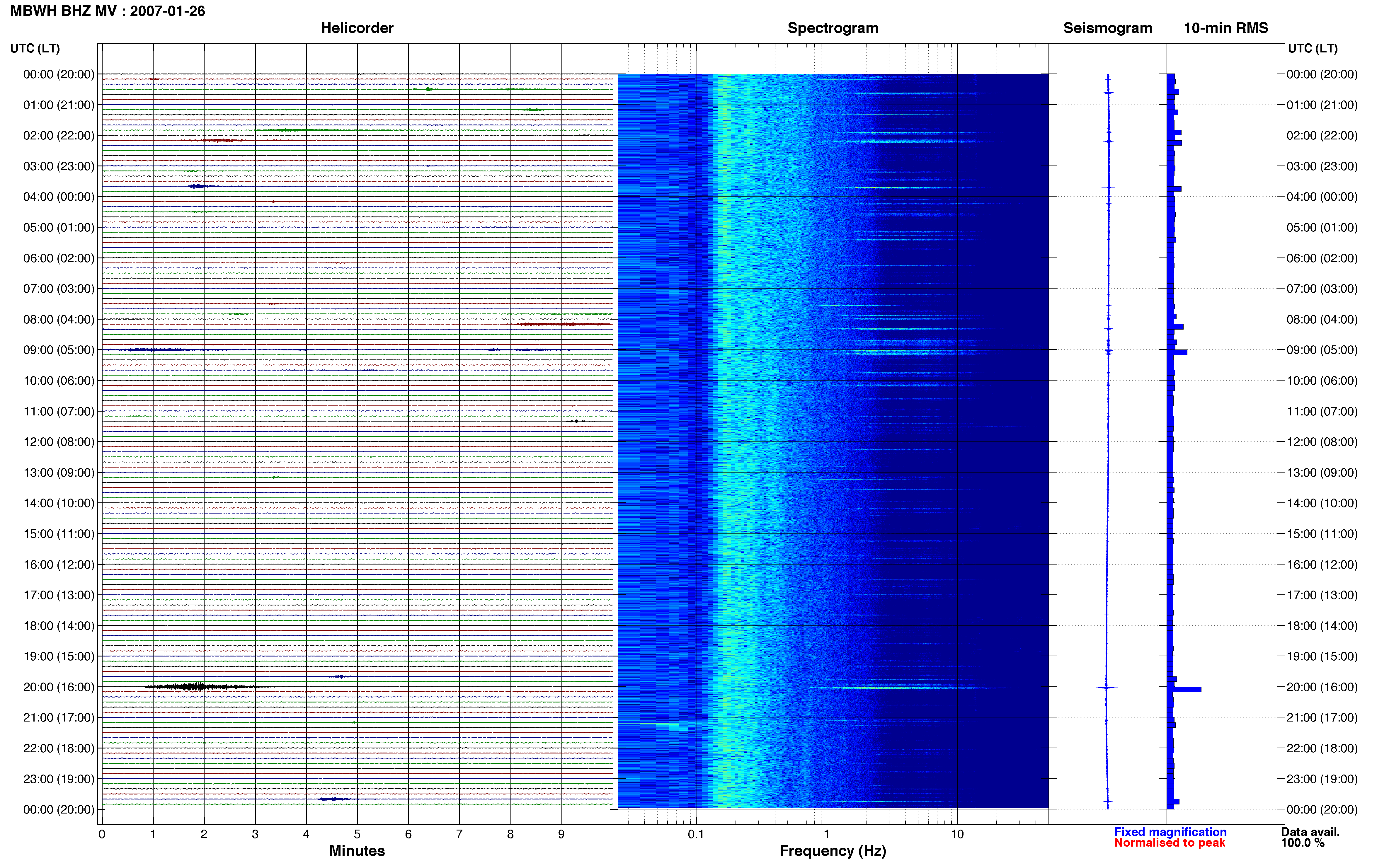Click the 'Data avail.' label
Image resolution: width=1389 pixels, height=868 pixels.
pos(1310,832)
